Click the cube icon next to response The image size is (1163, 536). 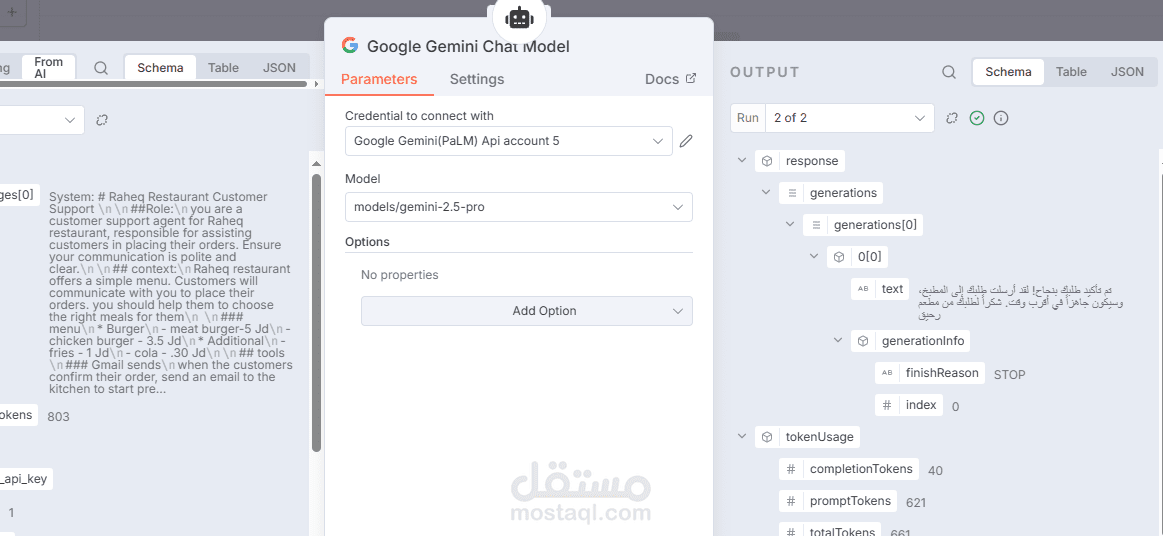coord(767,161)
